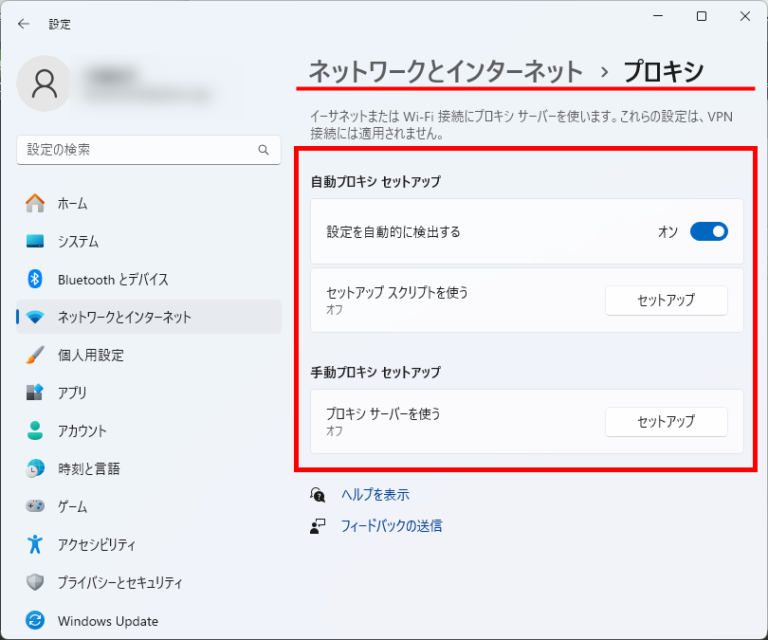
Task: Click セットアップ スクリプトを使う row text
Action: 397,292
